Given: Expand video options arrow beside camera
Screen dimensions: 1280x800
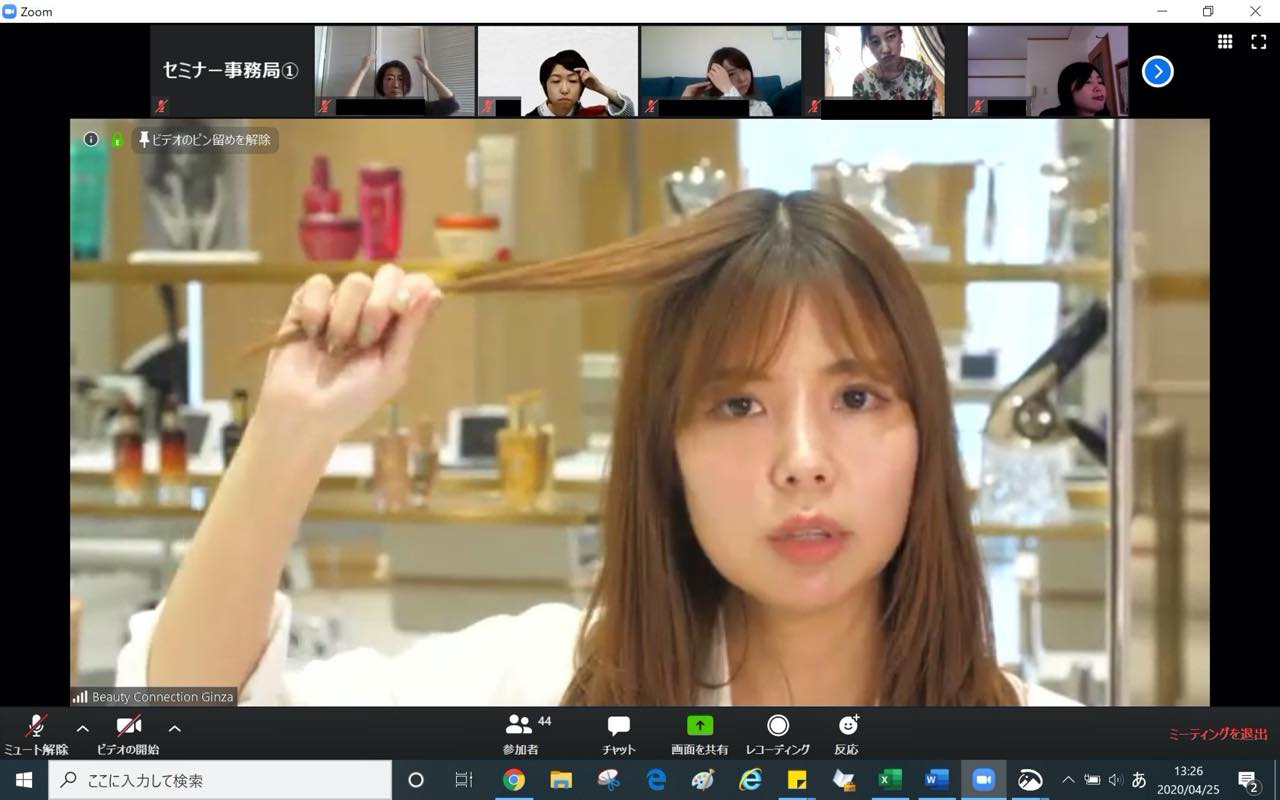Looking at the screenshot, I should point(174,729).
